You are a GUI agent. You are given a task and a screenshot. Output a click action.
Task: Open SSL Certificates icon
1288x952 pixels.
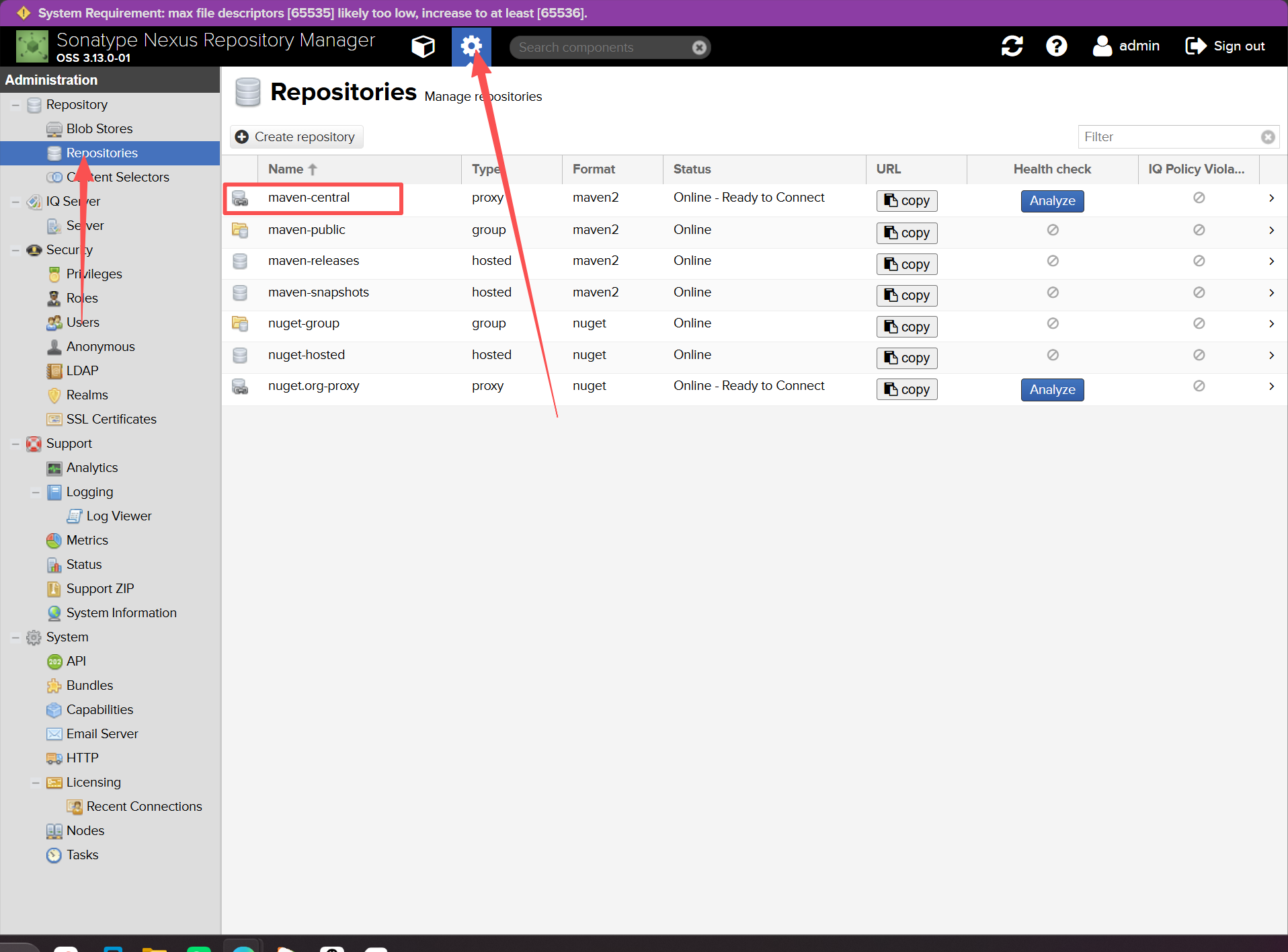54,420
